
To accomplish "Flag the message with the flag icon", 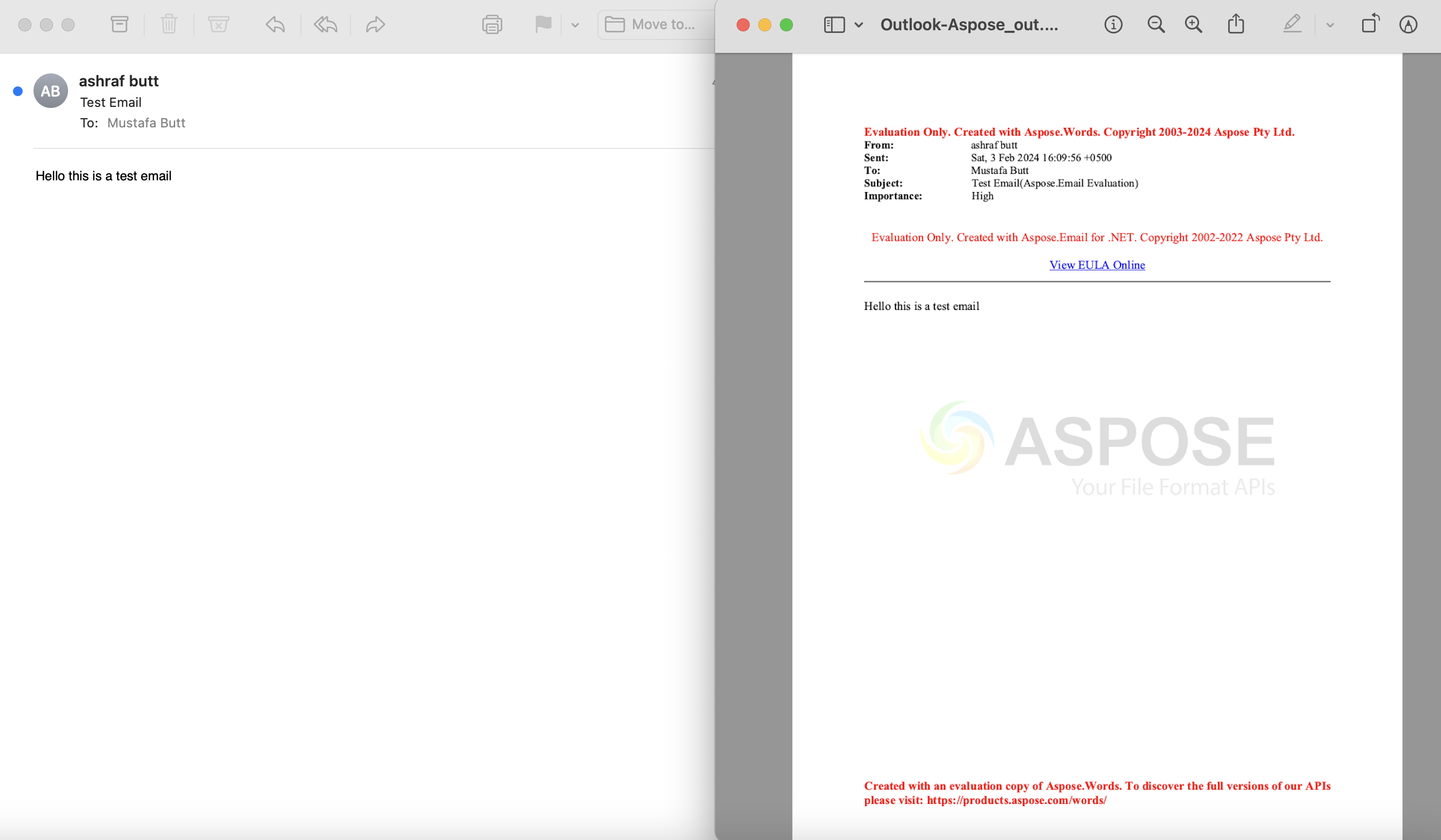I will (543, 24).
